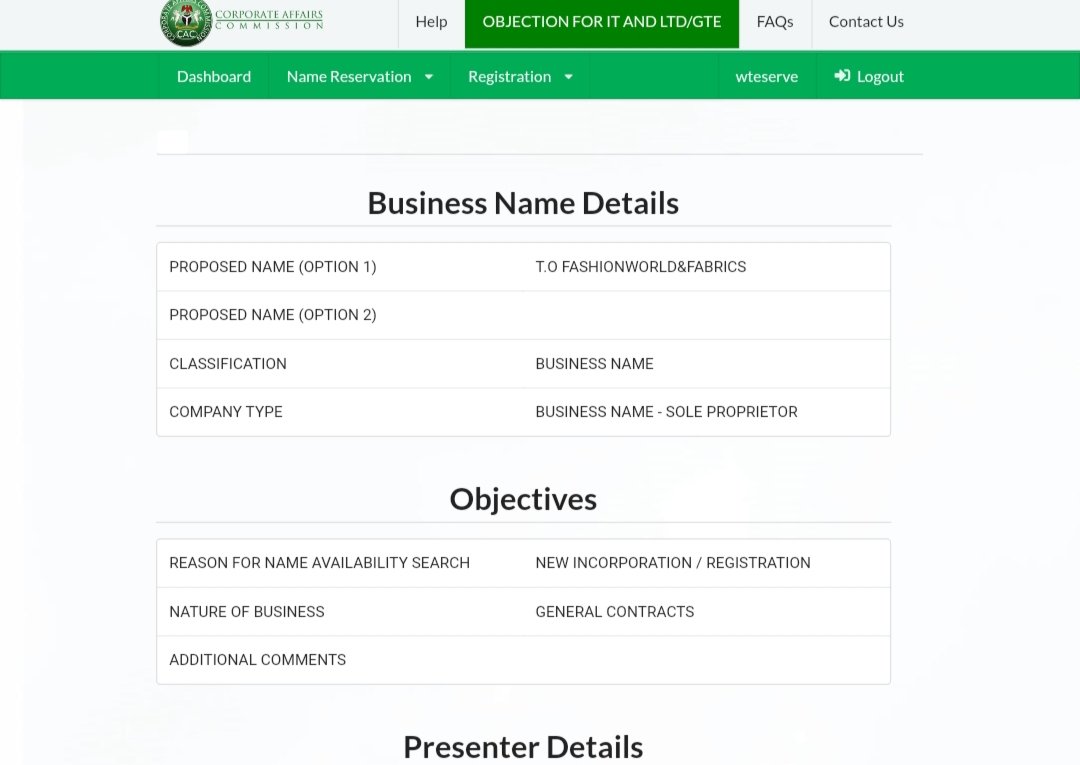Select the T.O FASHIONWORLD&FABRICS value

641,267
